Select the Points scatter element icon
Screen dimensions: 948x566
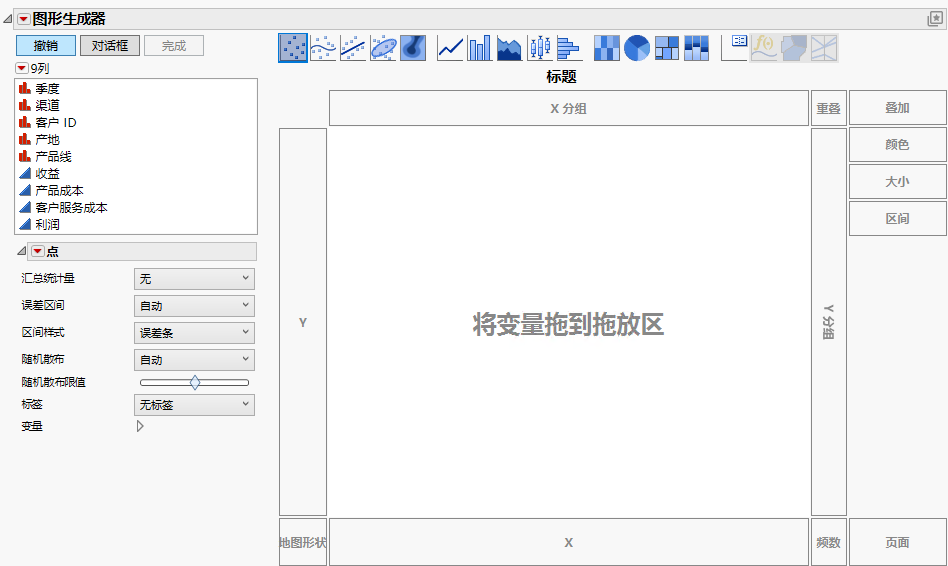tap(293, 48)
